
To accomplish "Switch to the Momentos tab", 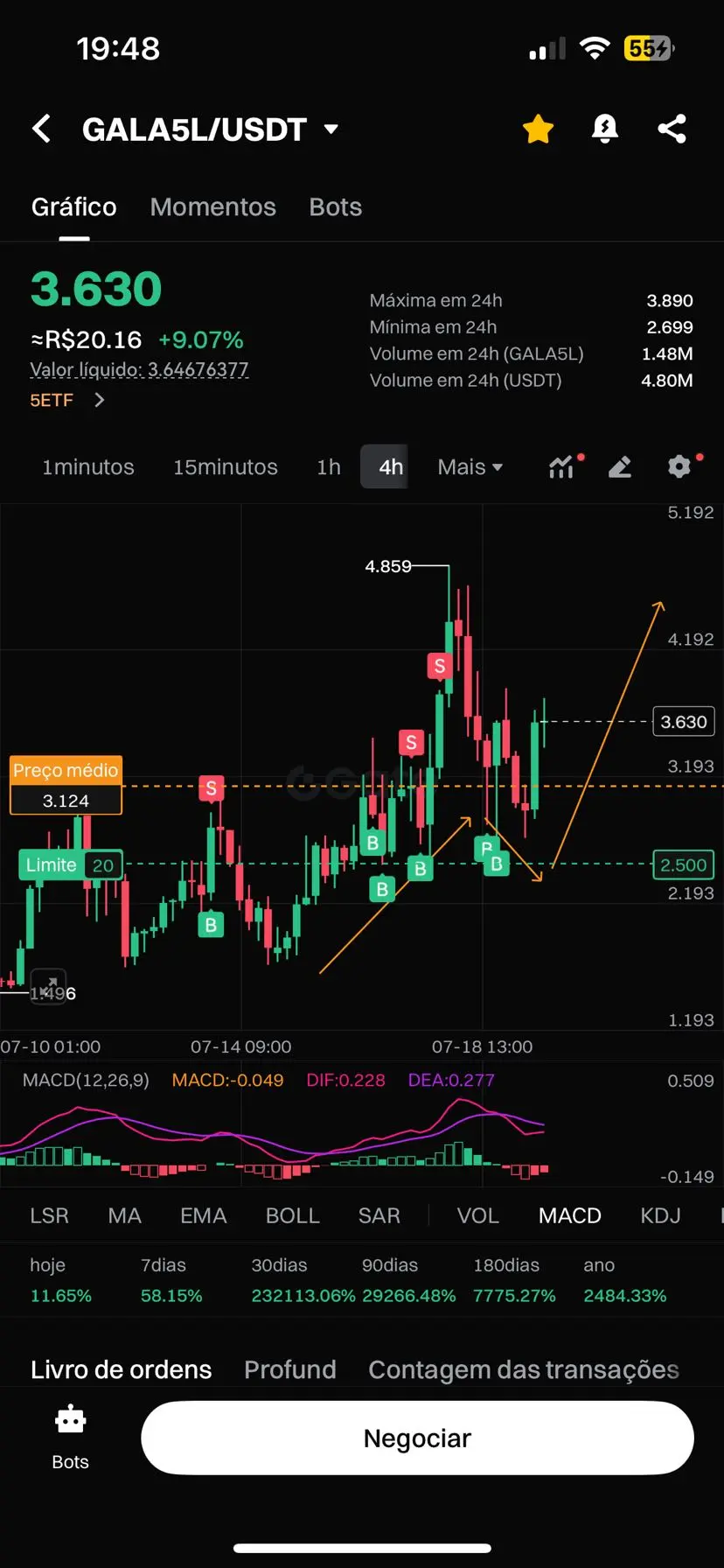I will click(x=212, y=206).
